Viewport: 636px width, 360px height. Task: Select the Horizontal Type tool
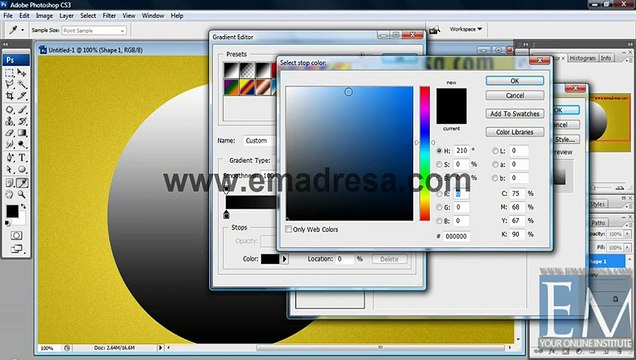pyautogui.click(x=22, y=158)
